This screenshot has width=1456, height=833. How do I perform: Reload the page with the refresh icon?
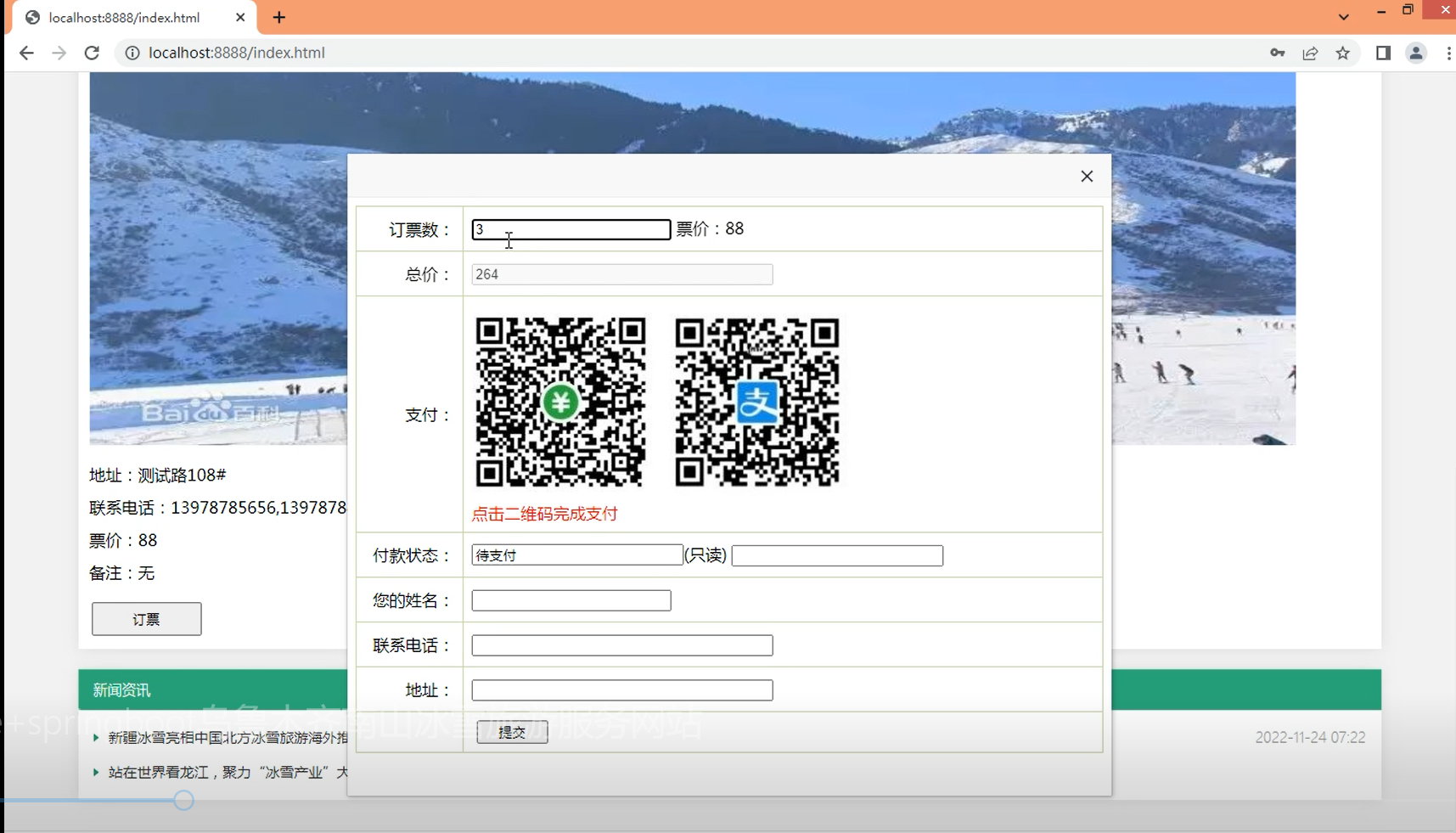pyautogui.click(x=92, y=53)
